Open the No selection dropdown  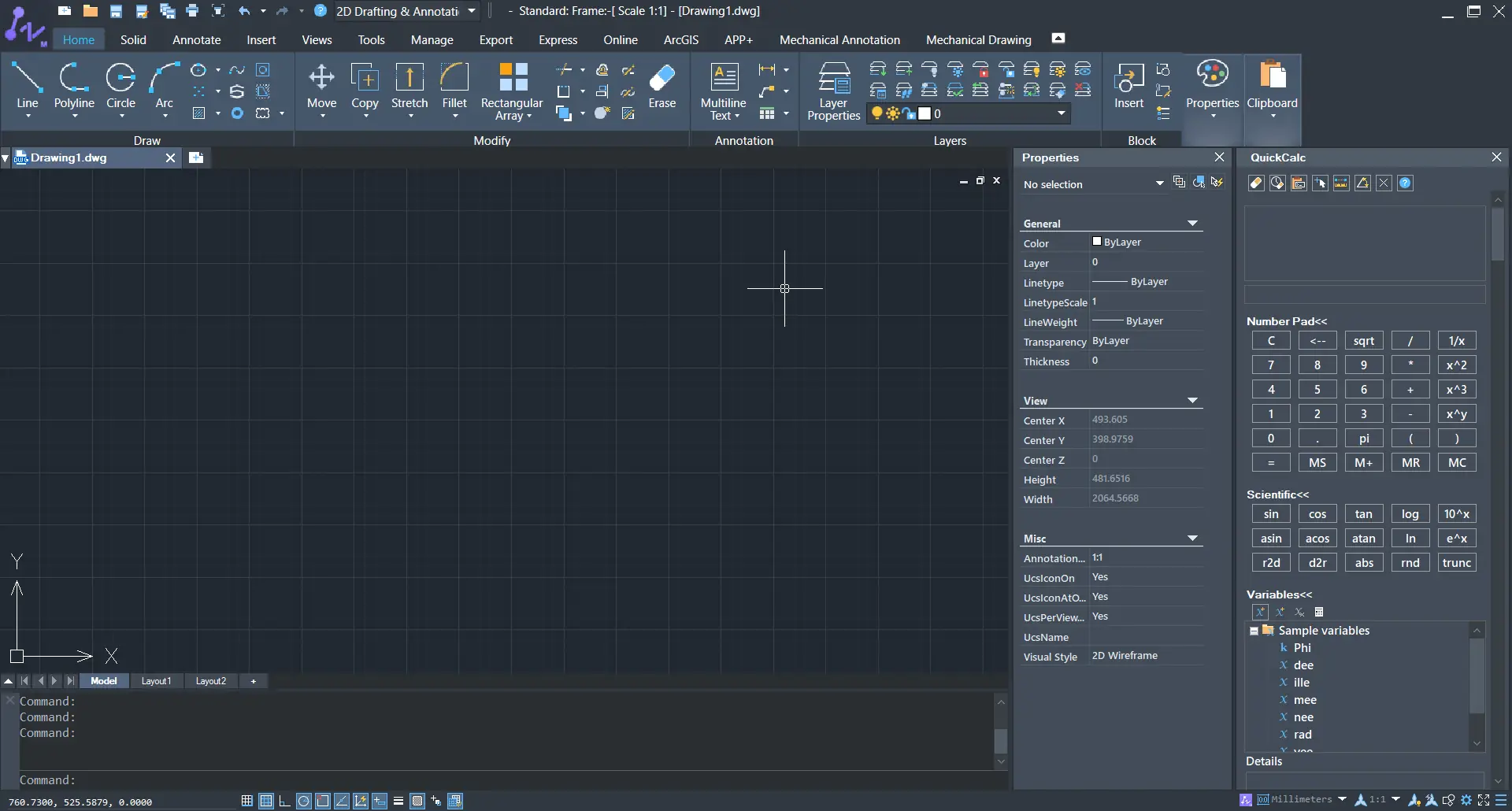pos(1159,184)
